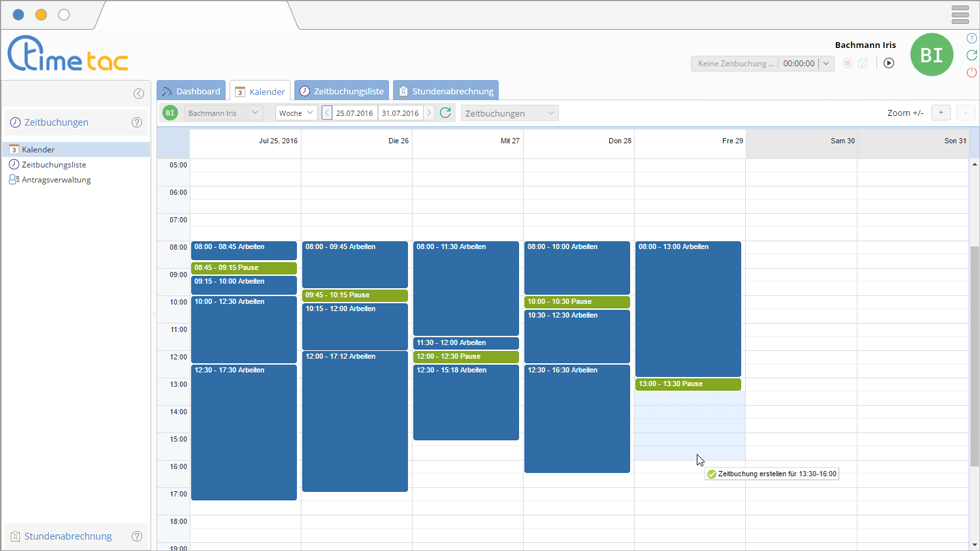The height and width of the screenshot is (551, 980).
Task: Open Monday 08:45 - 09:15 Pause entry
Action: [x=244, y=268]
